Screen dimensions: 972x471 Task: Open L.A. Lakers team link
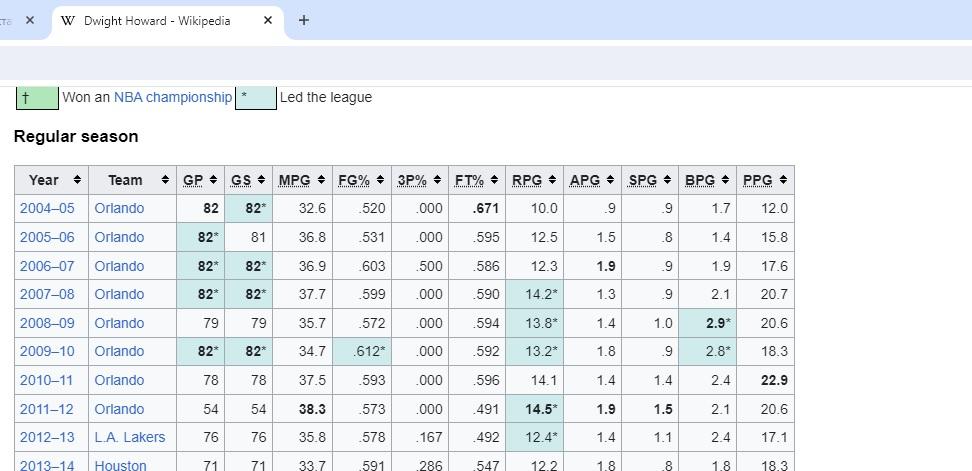pos(130,437)
